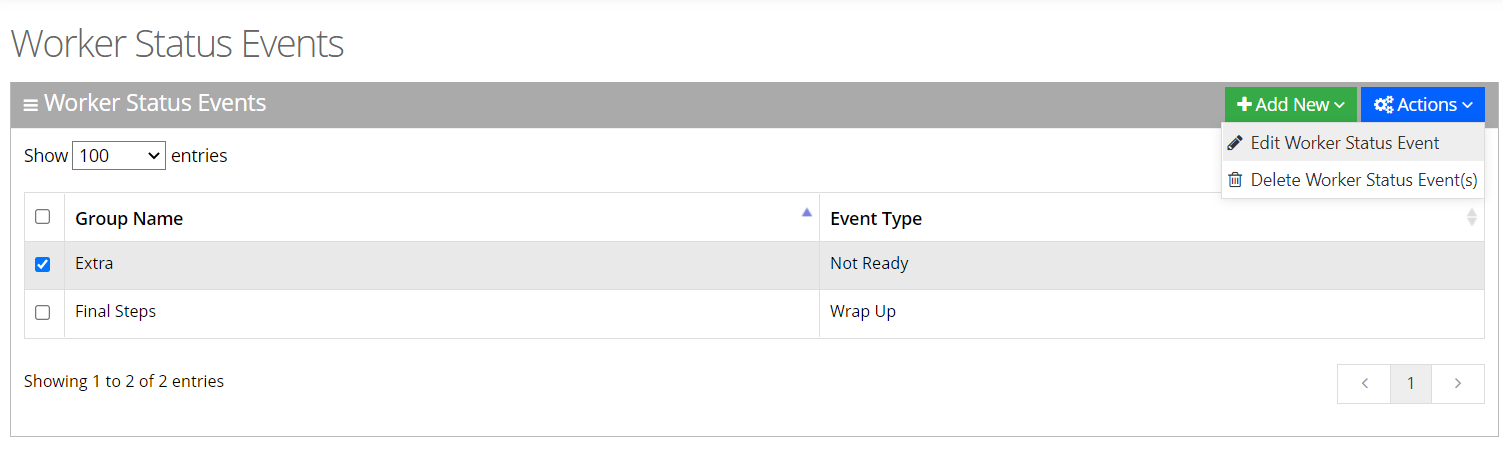Click the Group Name sort arrow icon
The height and width of the screenshot is (468, 1503).
coord(806,212)
